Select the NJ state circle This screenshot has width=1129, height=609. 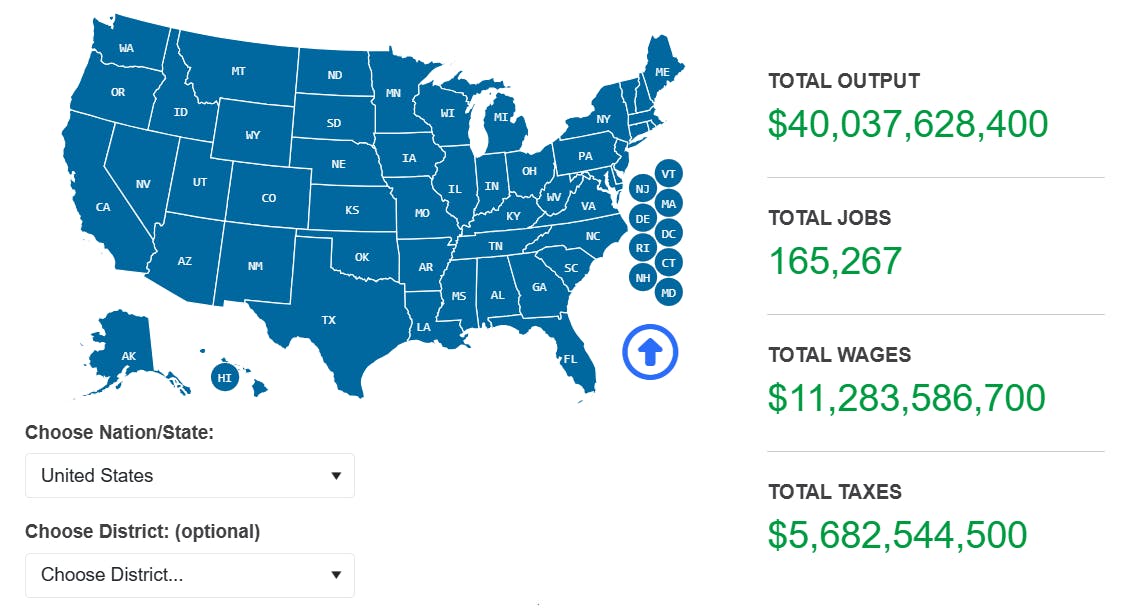point(643,189)
